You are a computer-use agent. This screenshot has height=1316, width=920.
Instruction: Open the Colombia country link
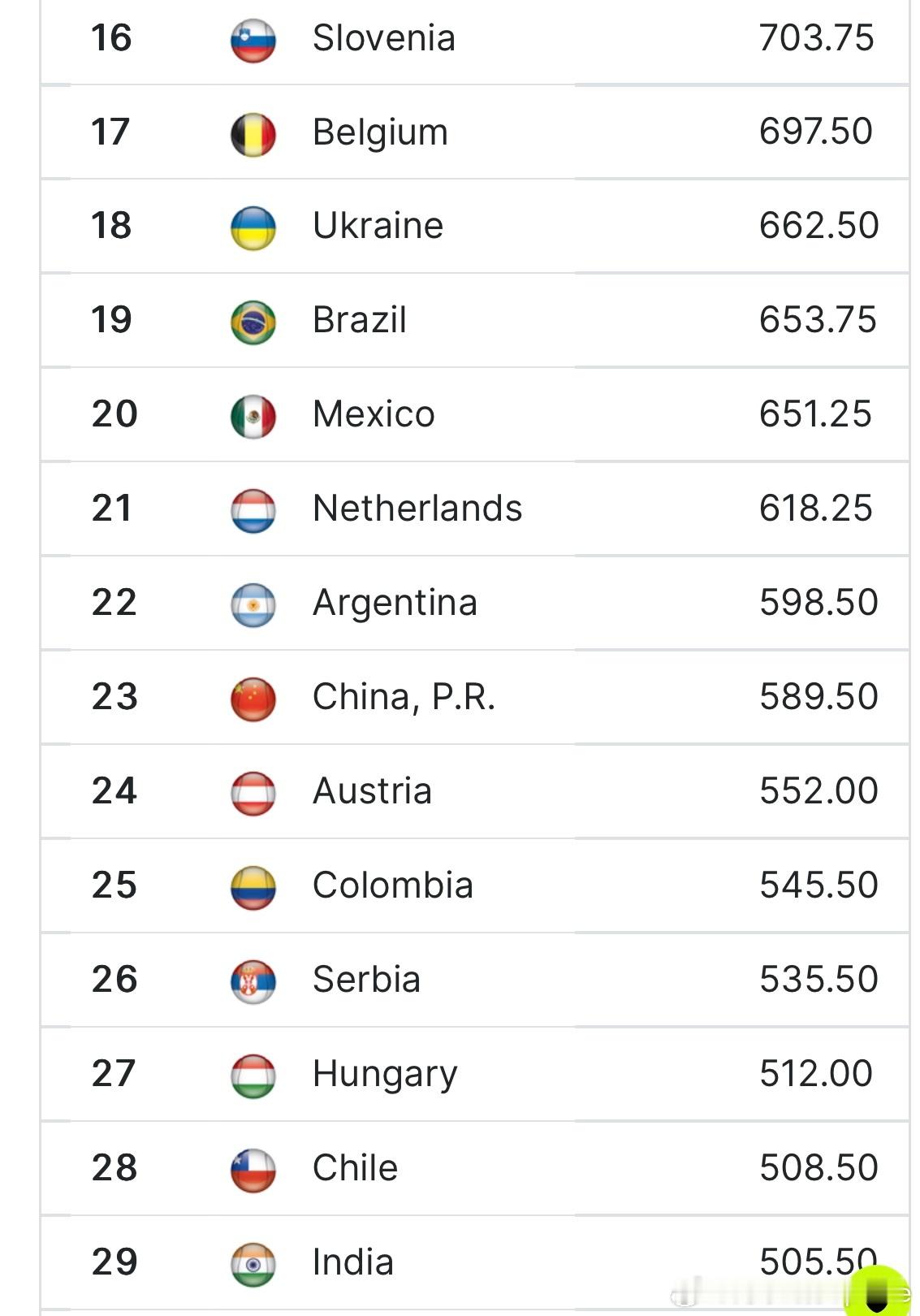click(x=393, y=885)
